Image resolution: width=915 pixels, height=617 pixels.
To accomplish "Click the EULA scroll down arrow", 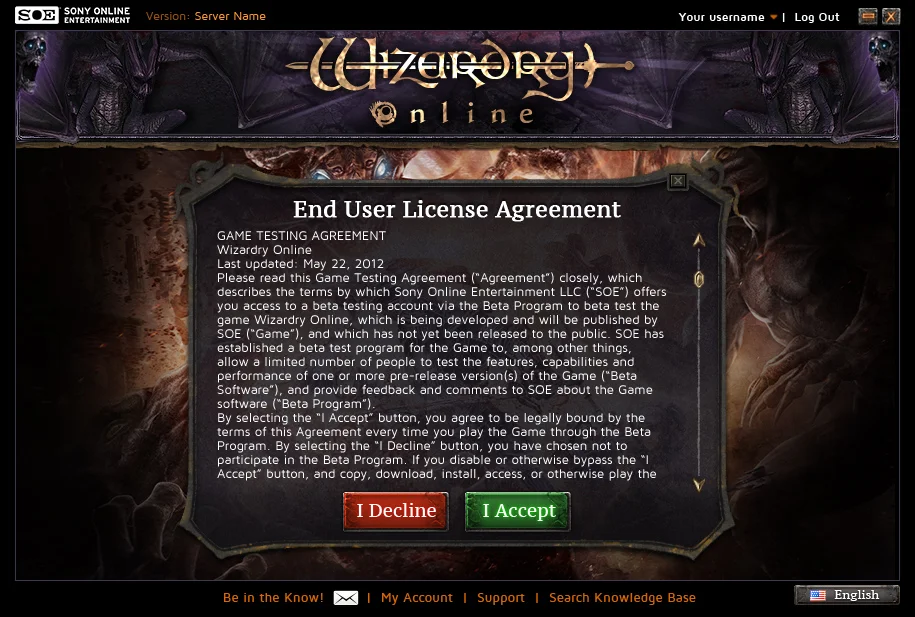I will pos(699,484).
